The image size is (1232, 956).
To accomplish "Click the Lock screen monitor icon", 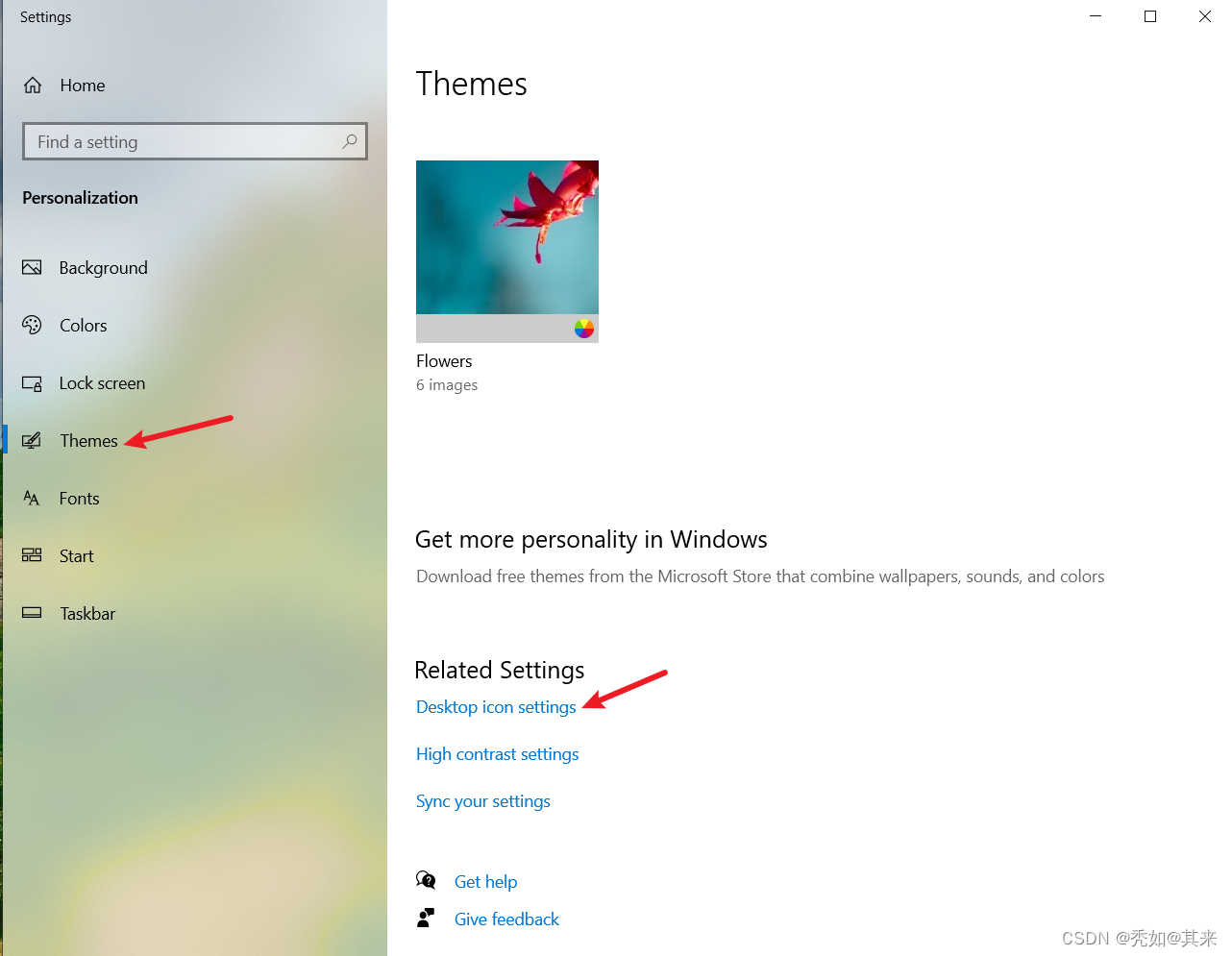I will point(32,383).
